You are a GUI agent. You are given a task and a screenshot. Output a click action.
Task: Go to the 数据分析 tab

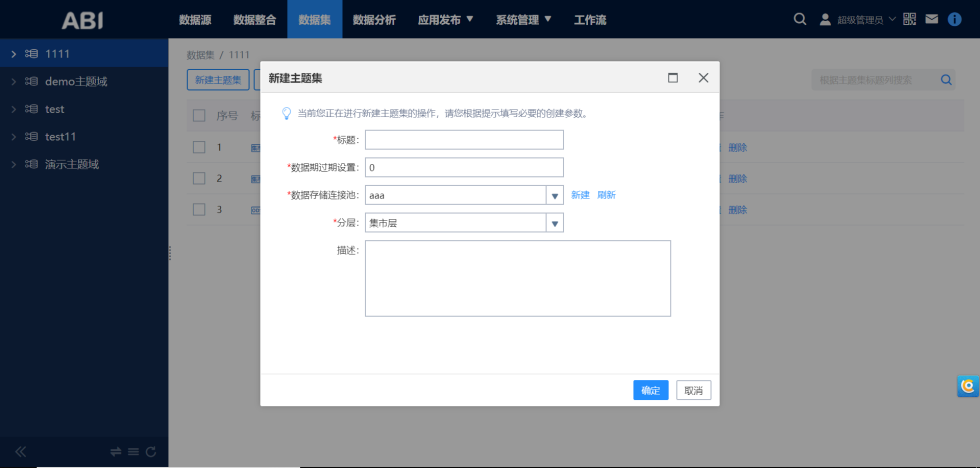click(x=374, y=19)
